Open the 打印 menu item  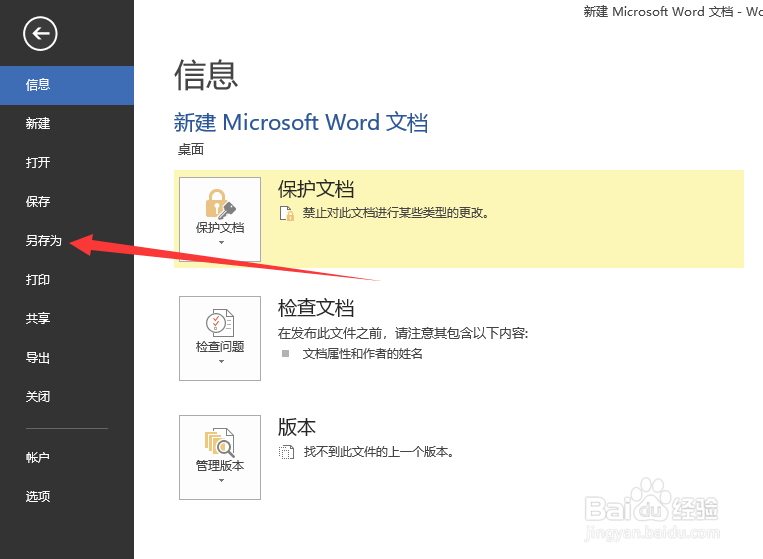[x=67, y=280]
